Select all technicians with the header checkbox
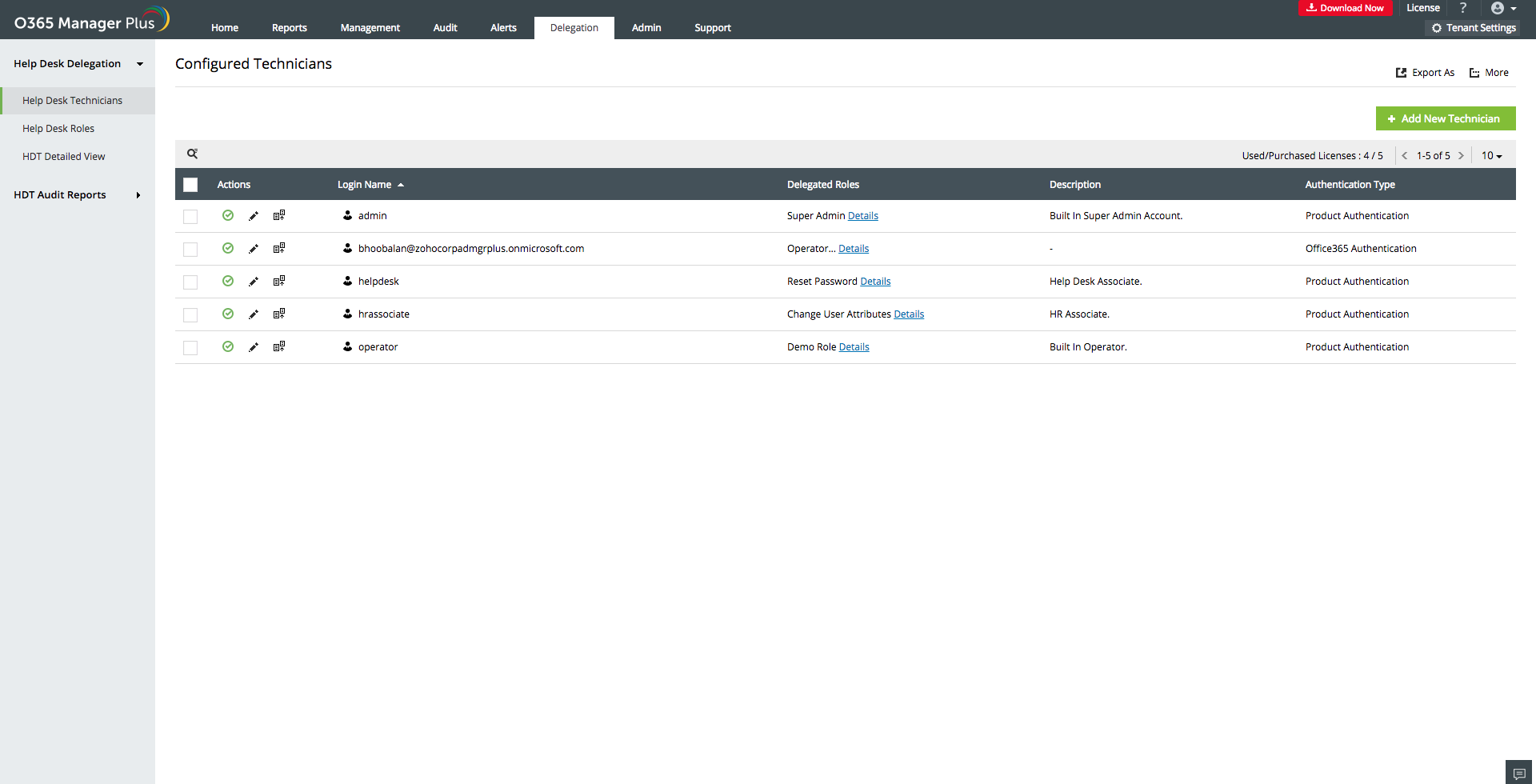Image resolution: width=1536 pixels, height=784 pixels. 190,185
